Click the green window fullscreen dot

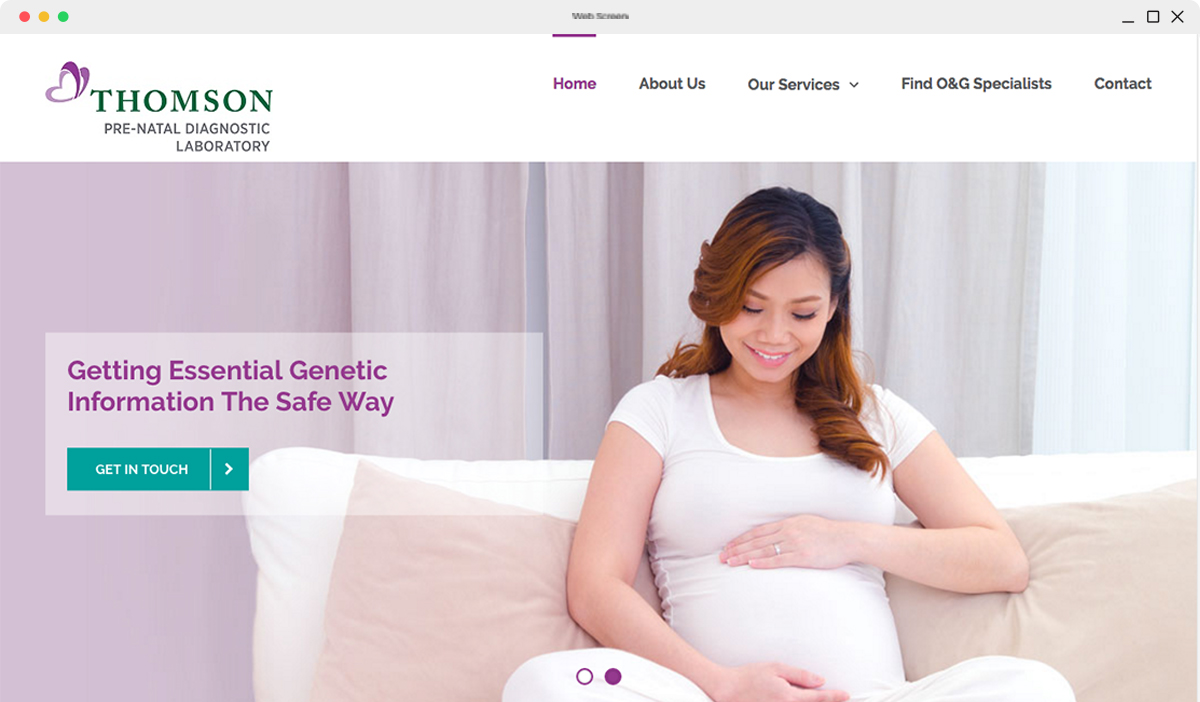(x=63, y=17)
